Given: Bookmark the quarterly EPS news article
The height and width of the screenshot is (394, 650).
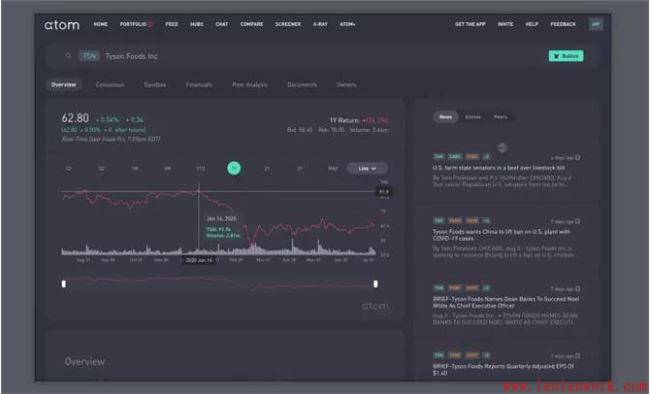Looking at the screenshot, I should 578,356.
